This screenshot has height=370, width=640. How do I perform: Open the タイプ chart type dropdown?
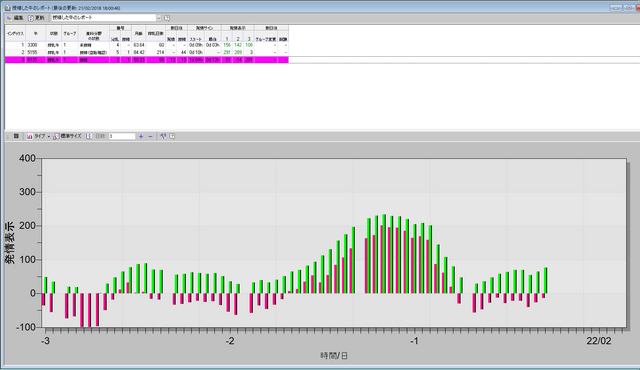(38, 136)
